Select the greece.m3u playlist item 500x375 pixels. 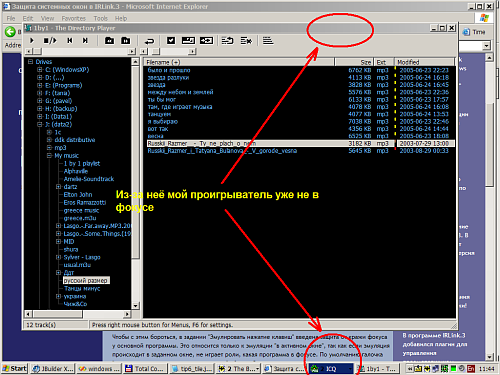pos(80,218)
